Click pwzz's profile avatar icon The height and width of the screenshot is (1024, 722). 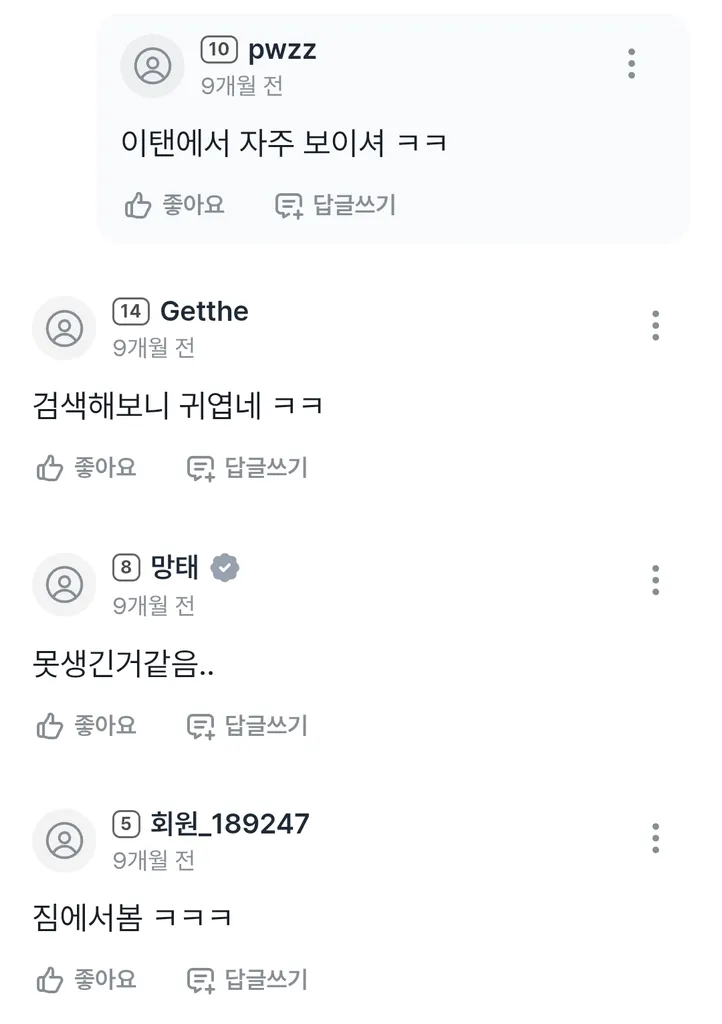pyautogui.click(x=152, y=66)
